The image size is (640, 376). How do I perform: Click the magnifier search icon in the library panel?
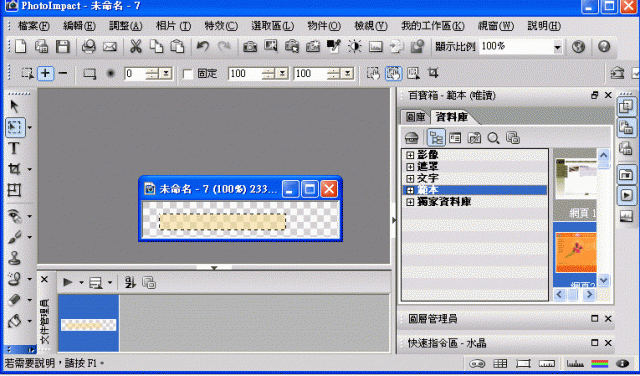(493, 138)
